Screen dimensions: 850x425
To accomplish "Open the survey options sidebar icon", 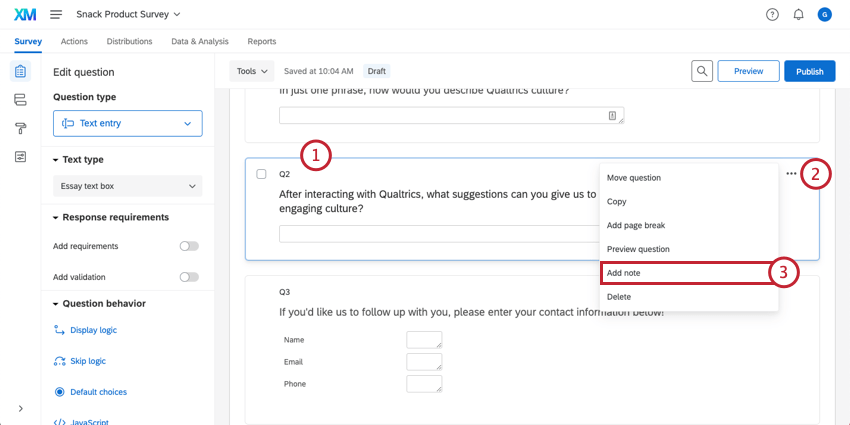I will click(20, 157).
